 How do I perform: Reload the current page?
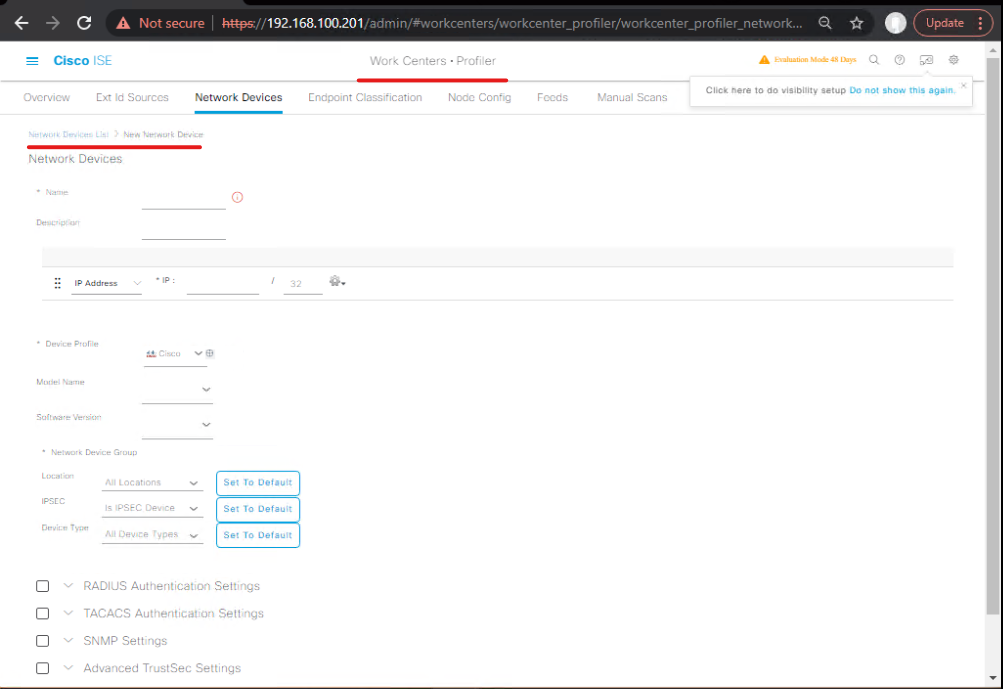tap(84, 23)
